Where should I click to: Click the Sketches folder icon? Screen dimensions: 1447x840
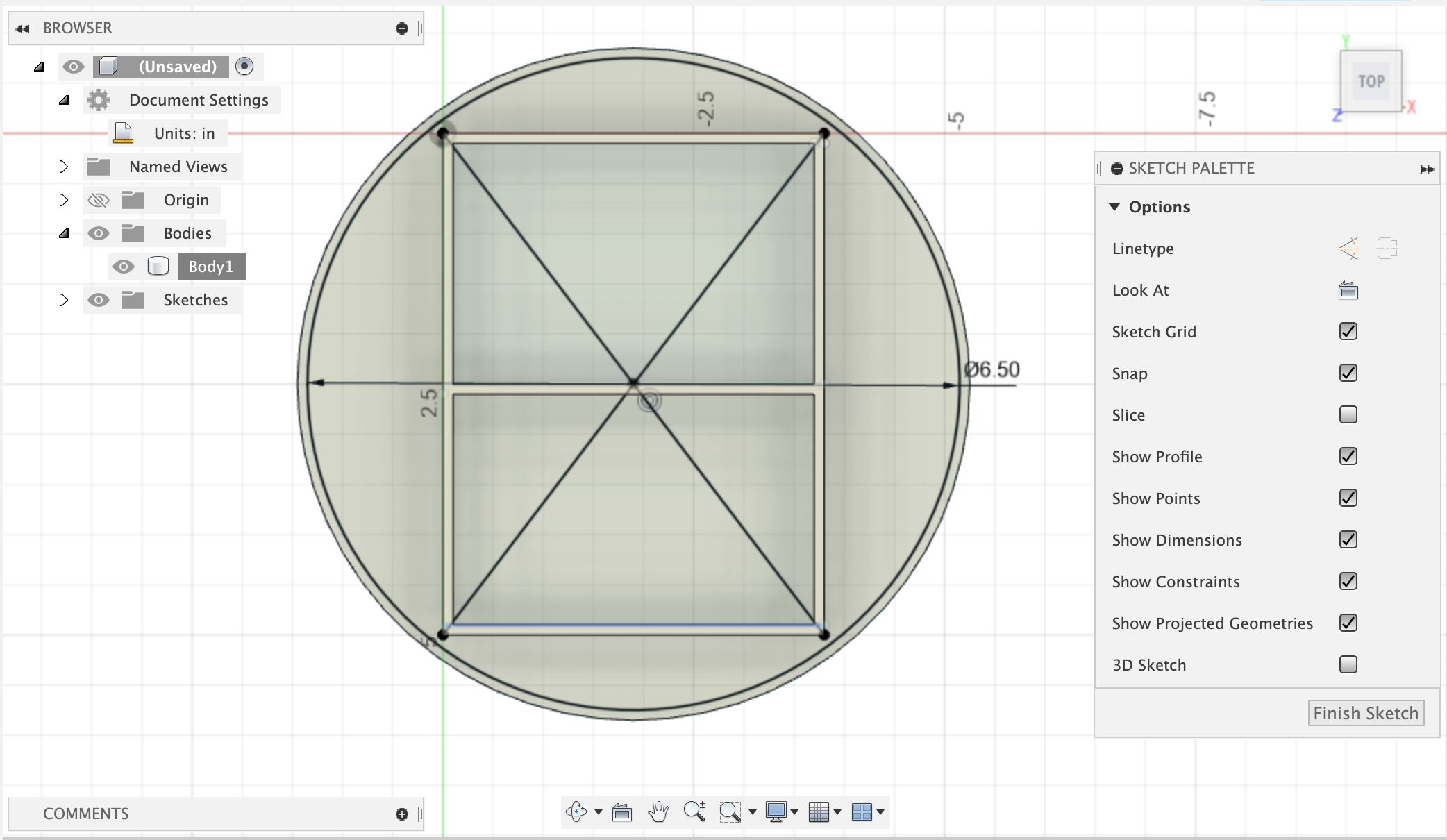point(133,300)
